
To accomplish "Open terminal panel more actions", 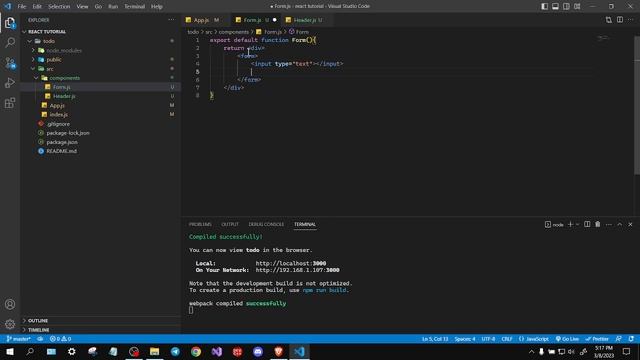I will pyautogui.click(x=609, y=224).
